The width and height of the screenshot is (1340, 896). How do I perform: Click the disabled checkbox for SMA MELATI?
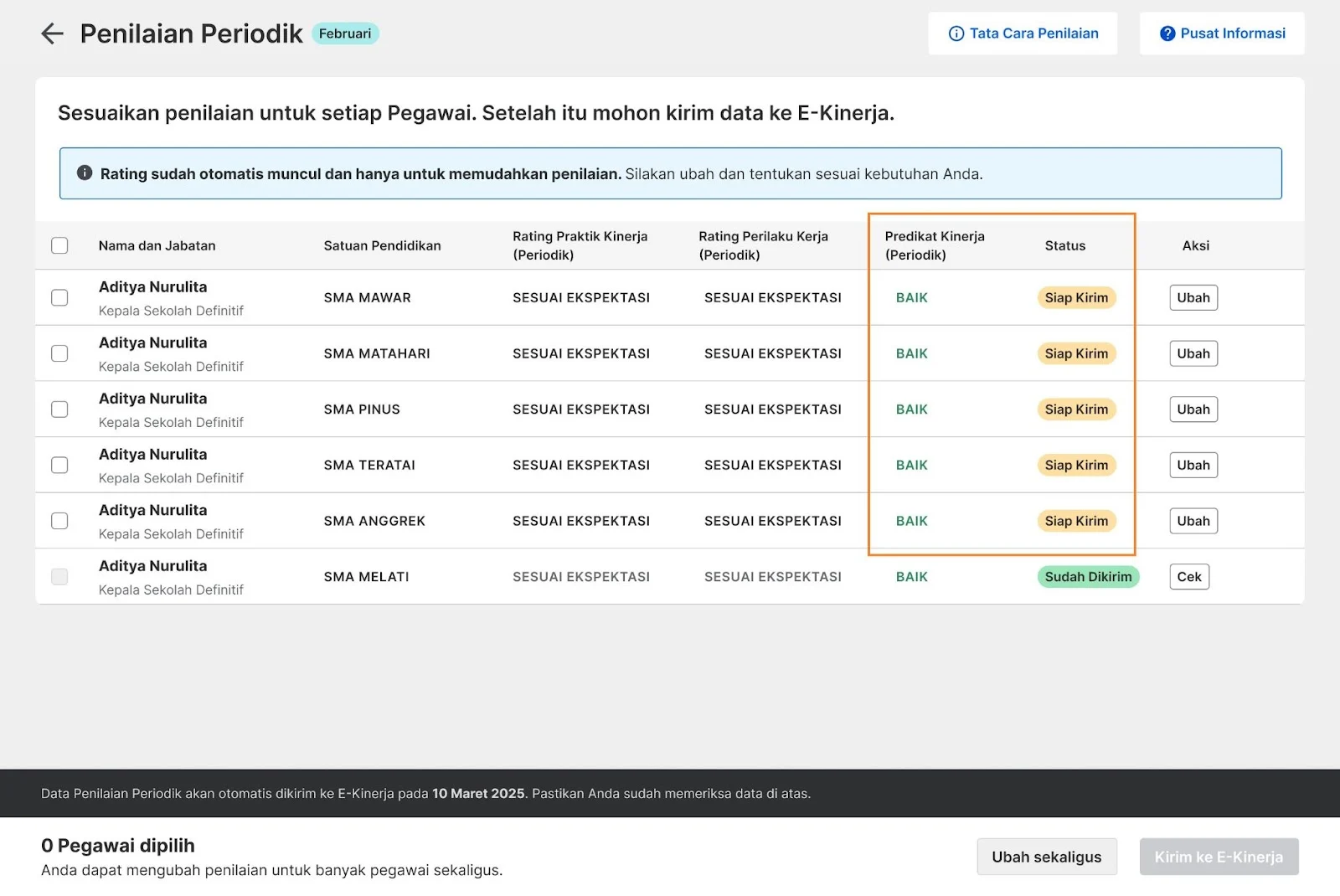tap(59, 577)
